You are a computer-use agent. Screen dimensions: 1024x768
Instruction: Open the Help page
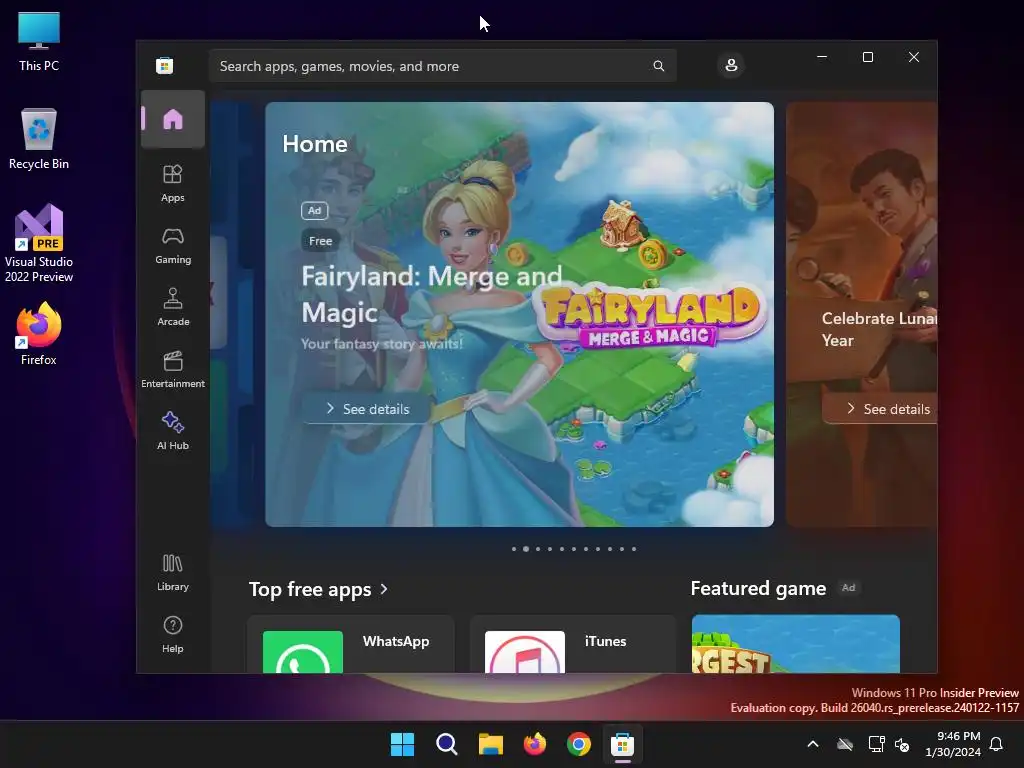click(173, 635)
